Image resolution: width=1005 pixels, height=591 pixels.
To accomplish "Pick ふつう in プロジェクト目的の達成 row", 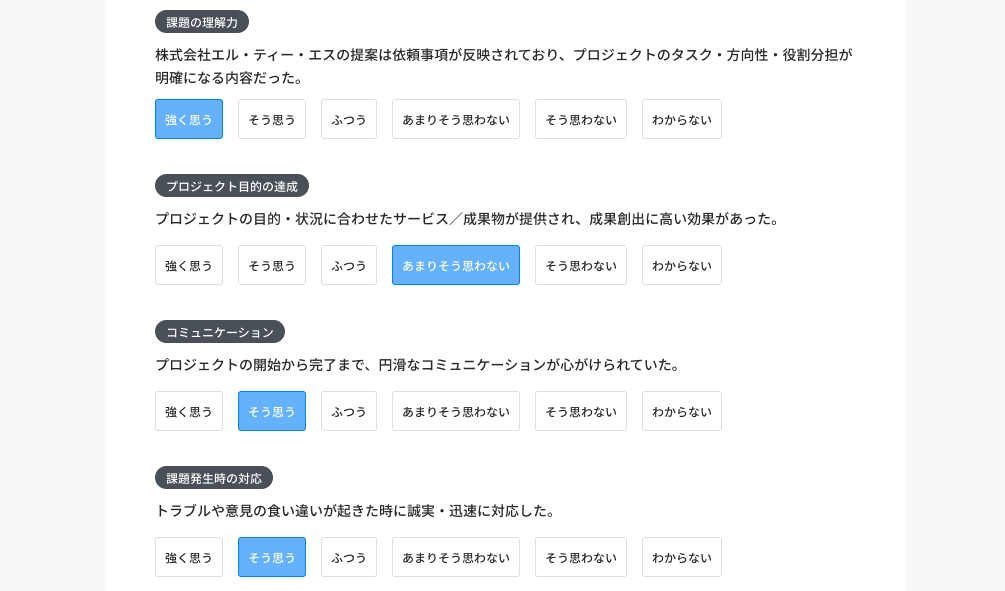I will coord(349,265).
